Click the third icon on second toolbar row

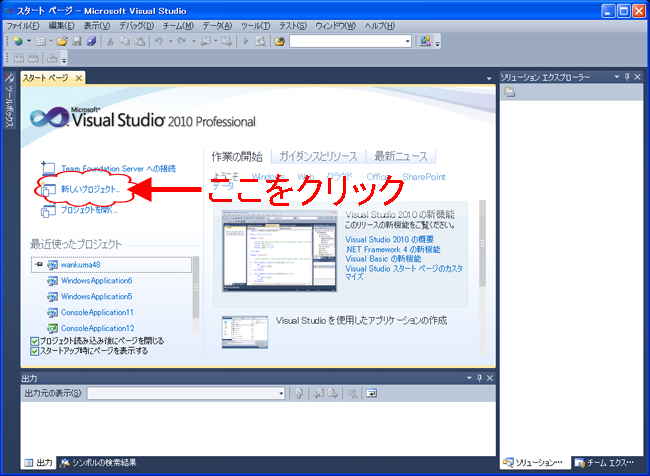(x=52, y=58)
